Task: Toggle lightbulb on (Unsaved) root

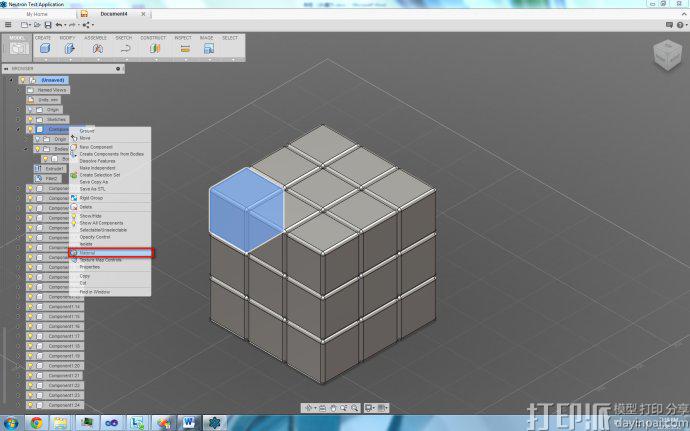Action: click(23, 80)
